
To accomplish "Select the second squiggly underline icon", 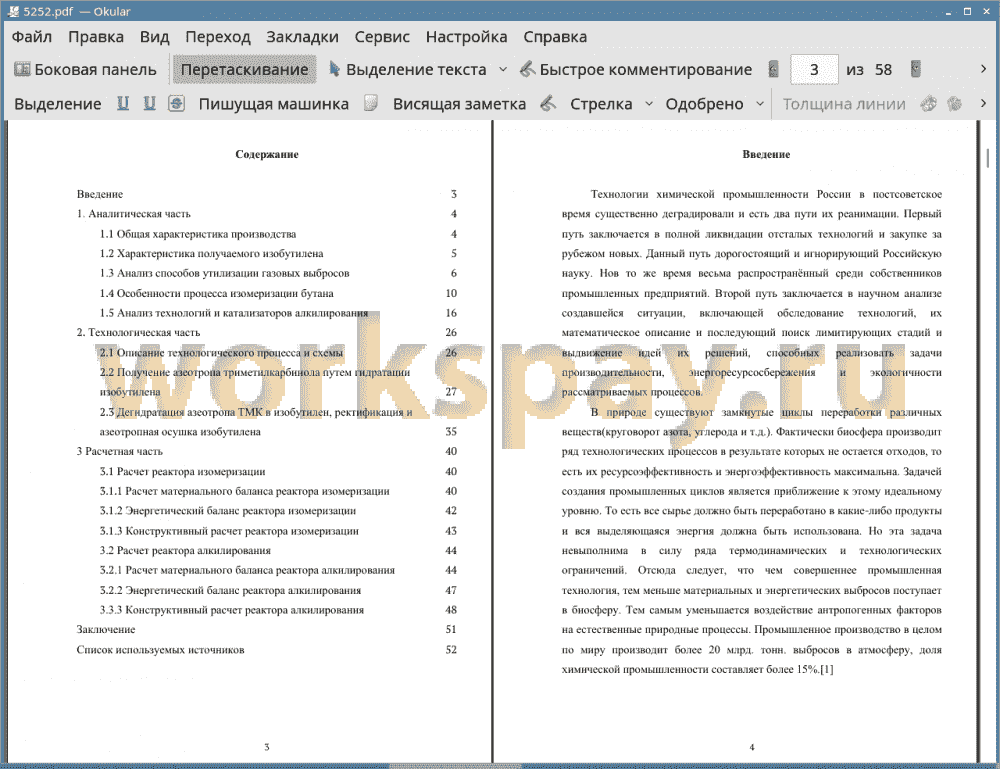I will pos(149,103).
